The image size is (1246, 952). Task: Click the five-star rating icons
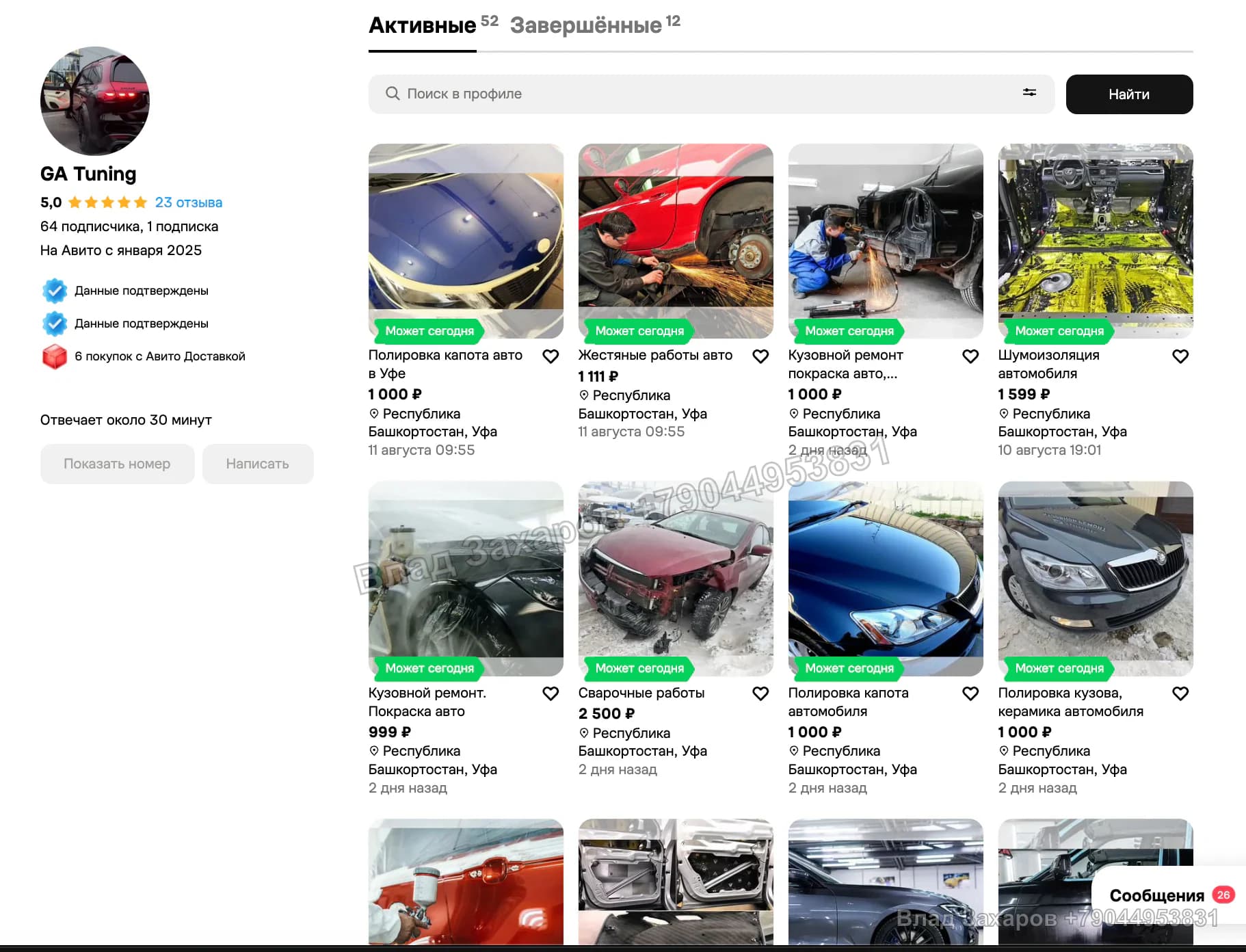coord(107,202)
